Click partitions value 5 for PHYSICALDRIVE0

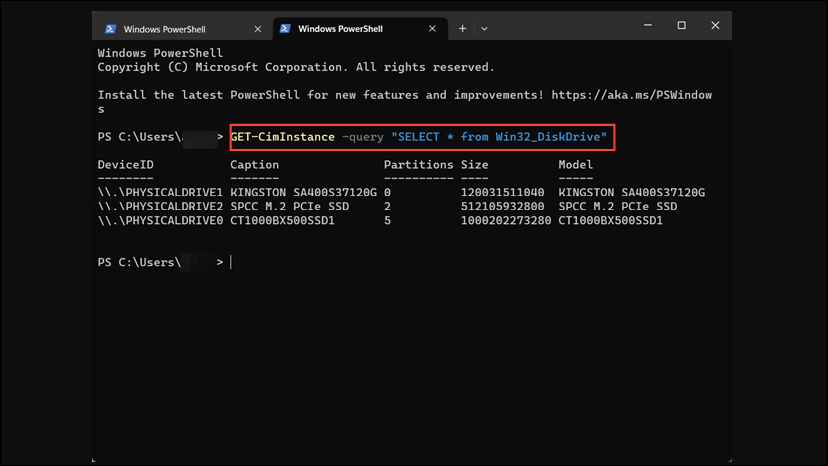click(388, 221)
